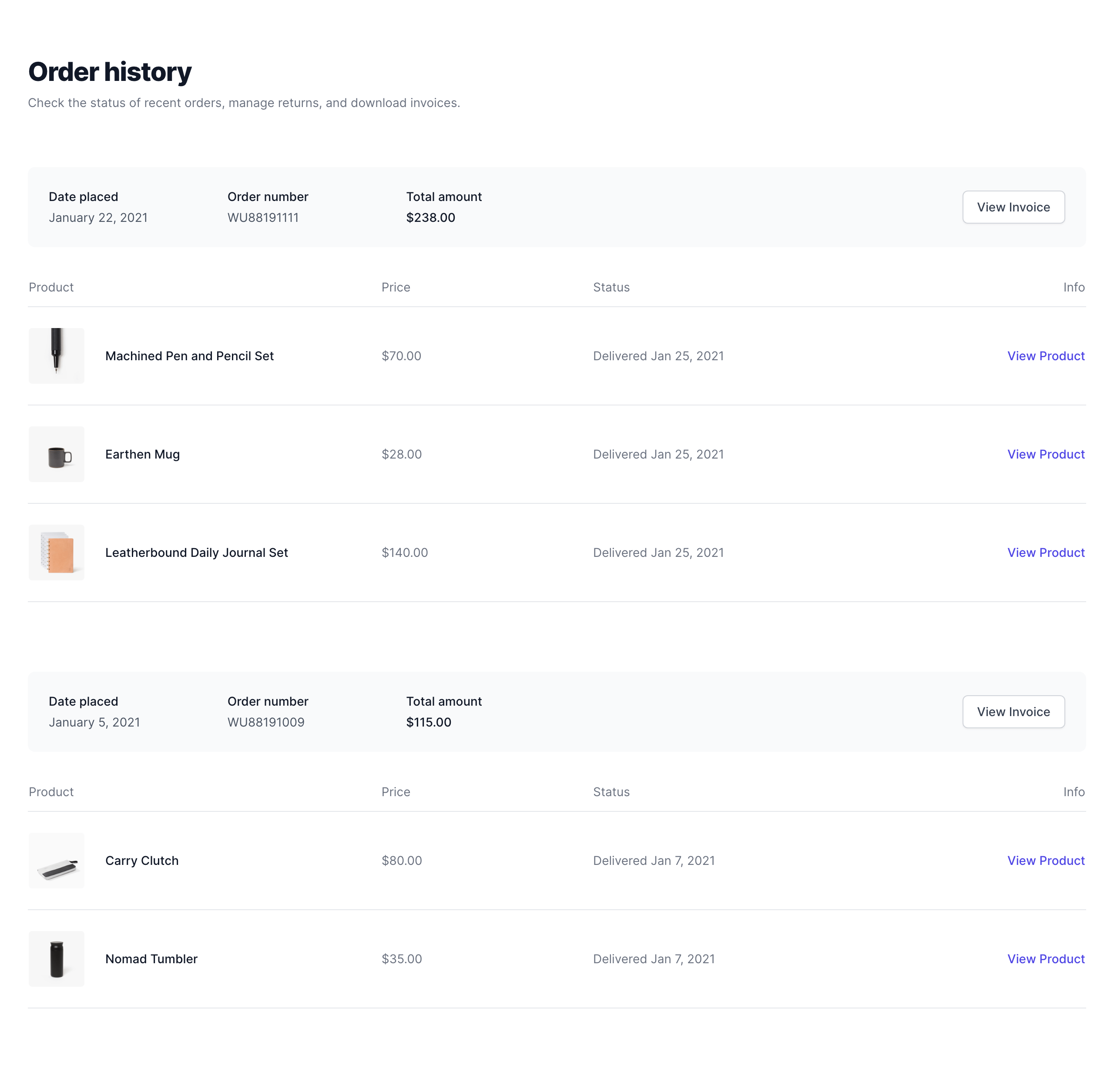Click the Machined Pen and Pencil Set name

(x=189, y=356)
